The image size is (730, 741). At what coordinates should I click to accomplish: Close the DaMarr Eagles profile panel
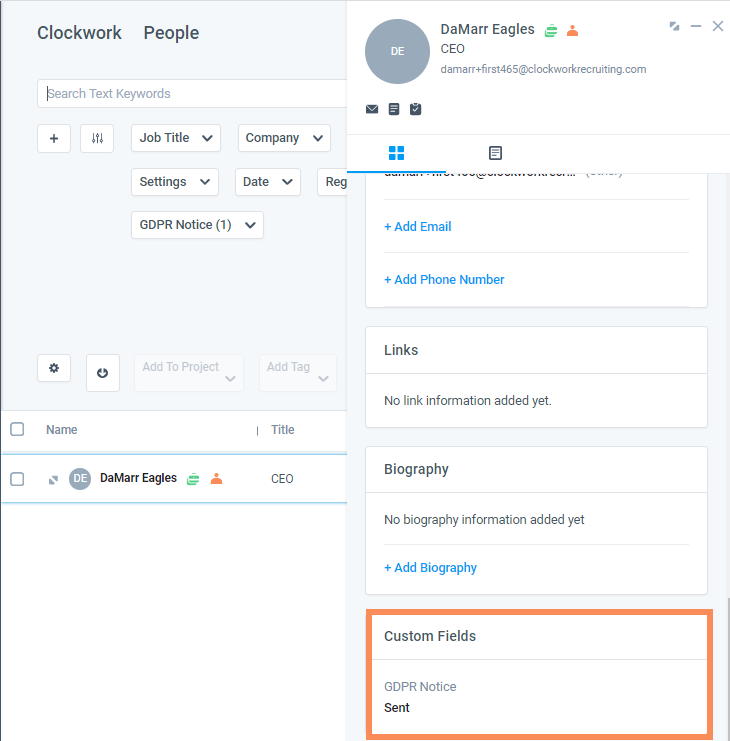(x=718, y=26)
